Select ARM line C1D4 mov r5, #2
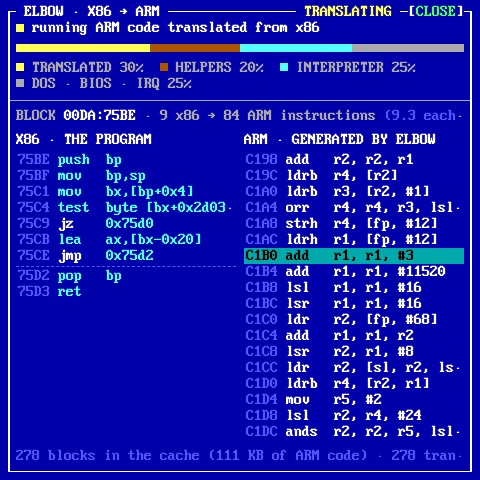The width and height of the screenshot is (480, 480). (x=354, y=399)
